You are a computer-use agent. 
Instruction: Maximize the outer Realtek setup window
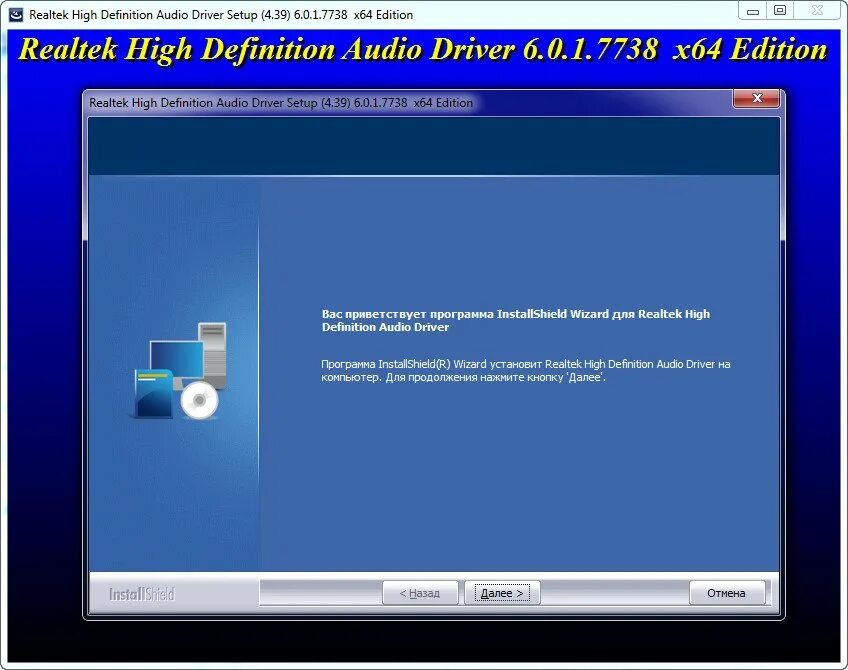pyautogui.click(x=780, y=10)
